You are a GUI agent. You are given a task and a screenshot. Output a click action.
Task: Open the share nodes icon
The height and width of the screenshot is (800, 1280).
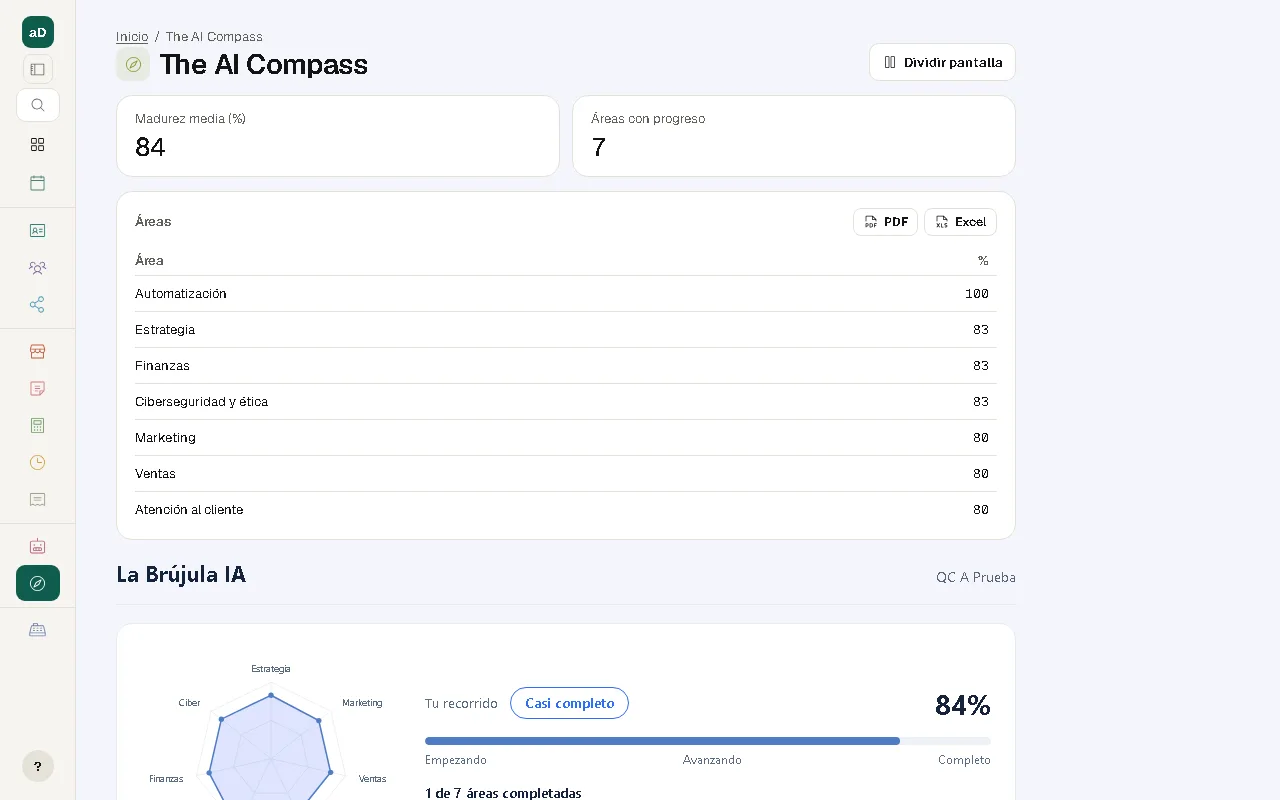[38, 305]
